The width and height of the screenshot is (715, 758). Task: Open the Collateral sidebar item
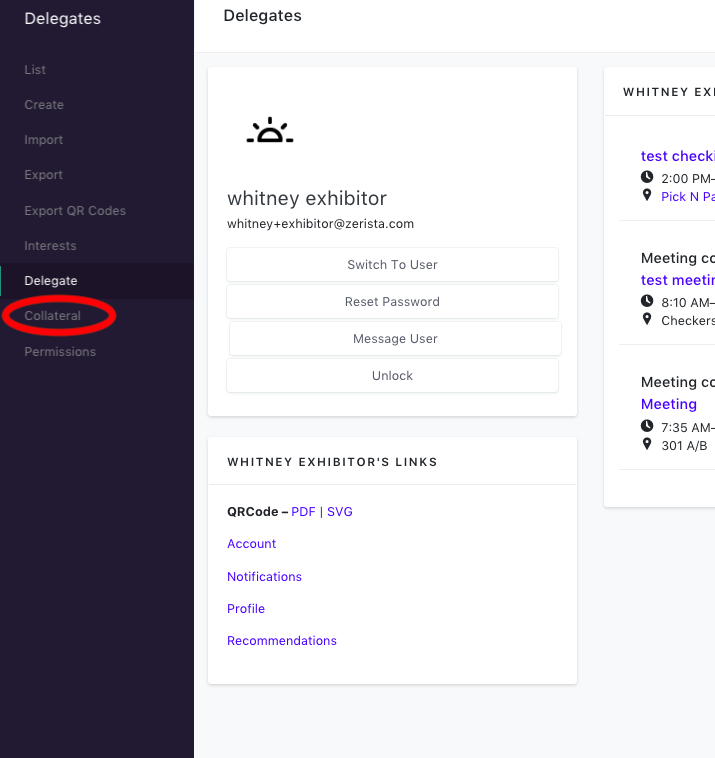[52, 316]
